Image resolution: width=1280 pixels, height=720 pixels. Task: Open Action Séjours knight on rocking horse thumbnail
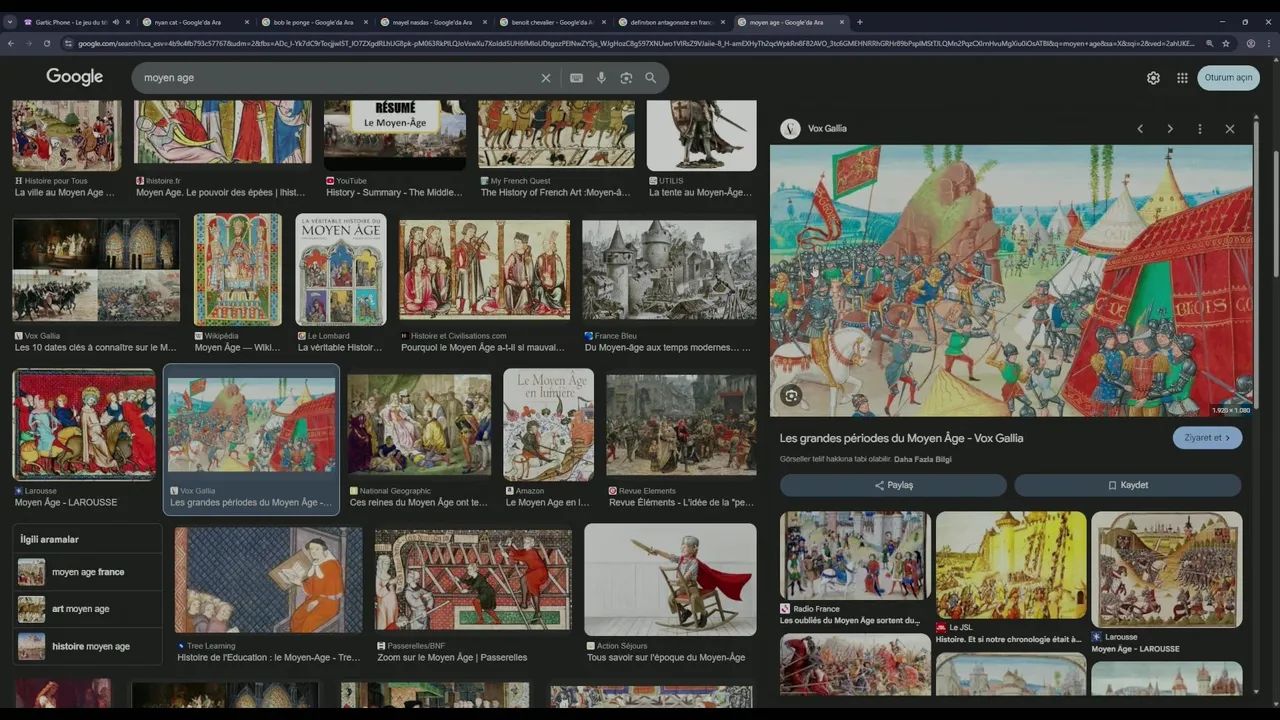pyautogui.click(x=670, y=579)
